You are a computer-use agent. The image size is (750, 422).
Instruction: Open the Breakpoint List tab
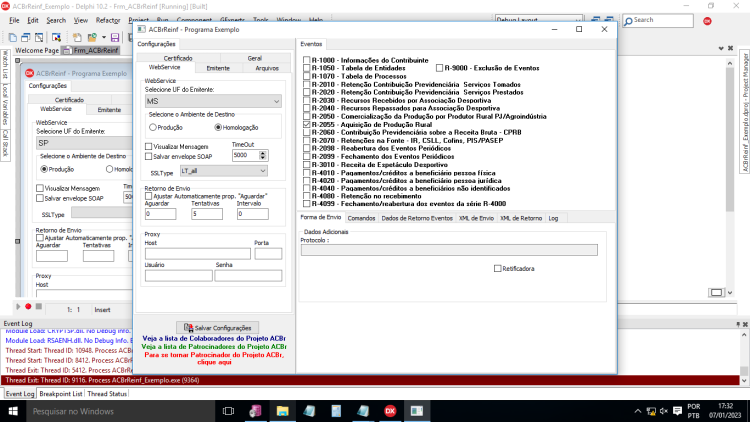pos(61,394)
